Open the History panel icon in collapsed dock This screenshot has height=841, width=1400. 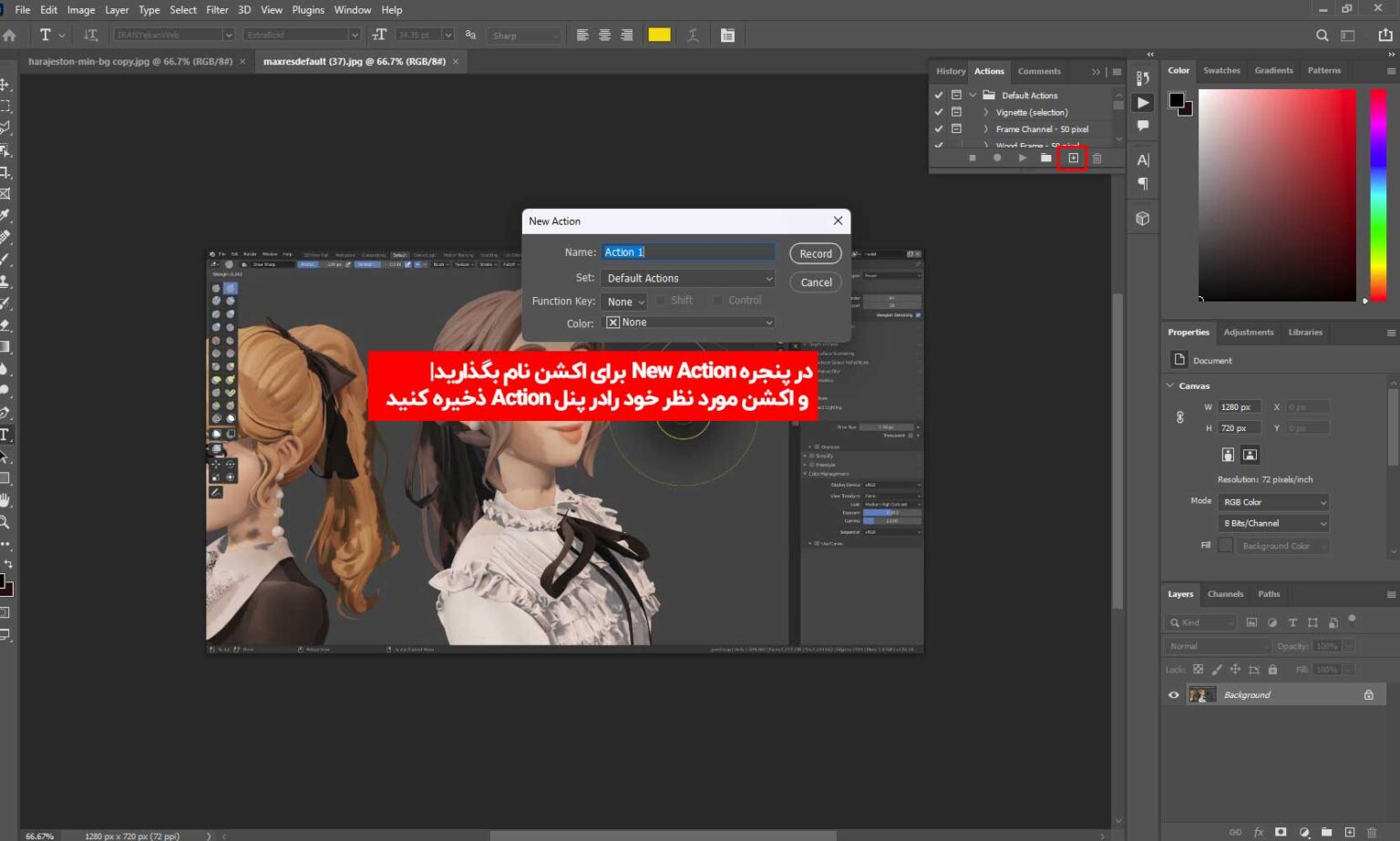point(1143,78)
